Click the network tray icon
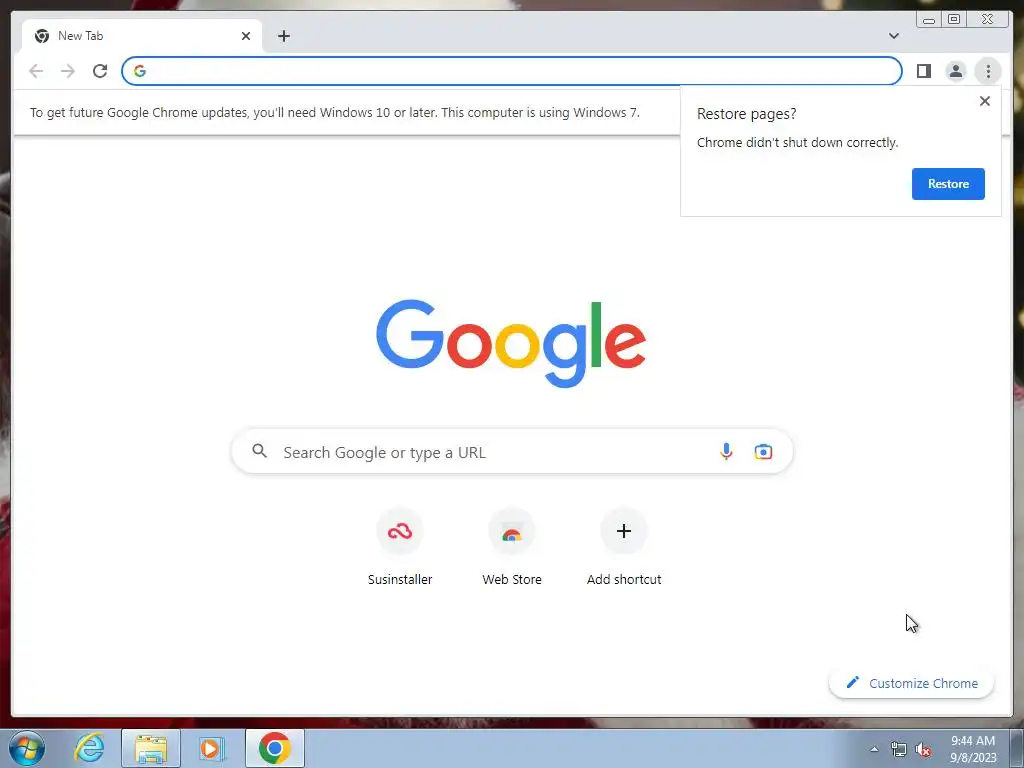The height and width of the screenshot is (768, 1024). pyautogui.click(x=899, y=749)
